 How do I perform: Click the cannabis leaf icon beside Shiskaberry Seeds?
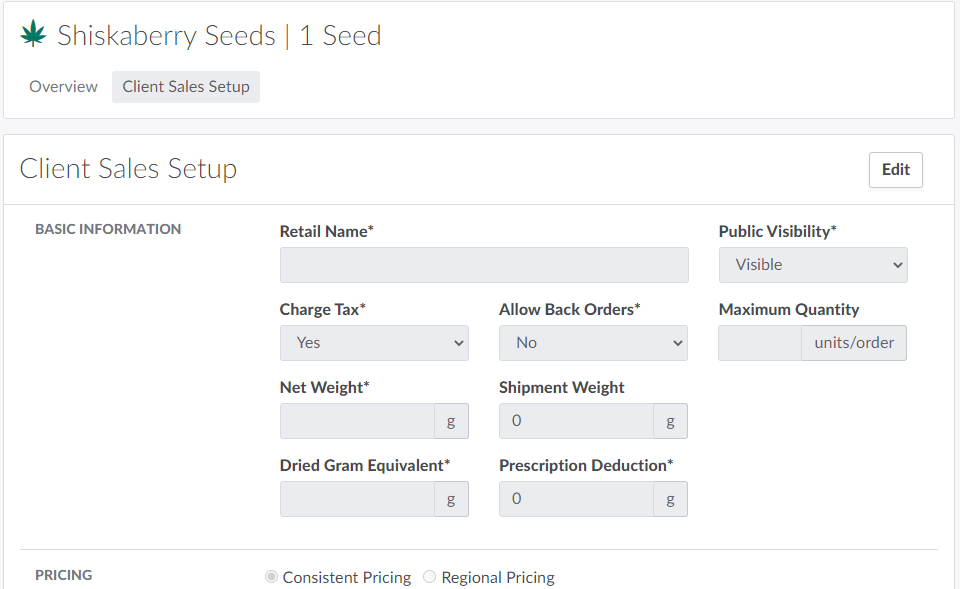34,35
